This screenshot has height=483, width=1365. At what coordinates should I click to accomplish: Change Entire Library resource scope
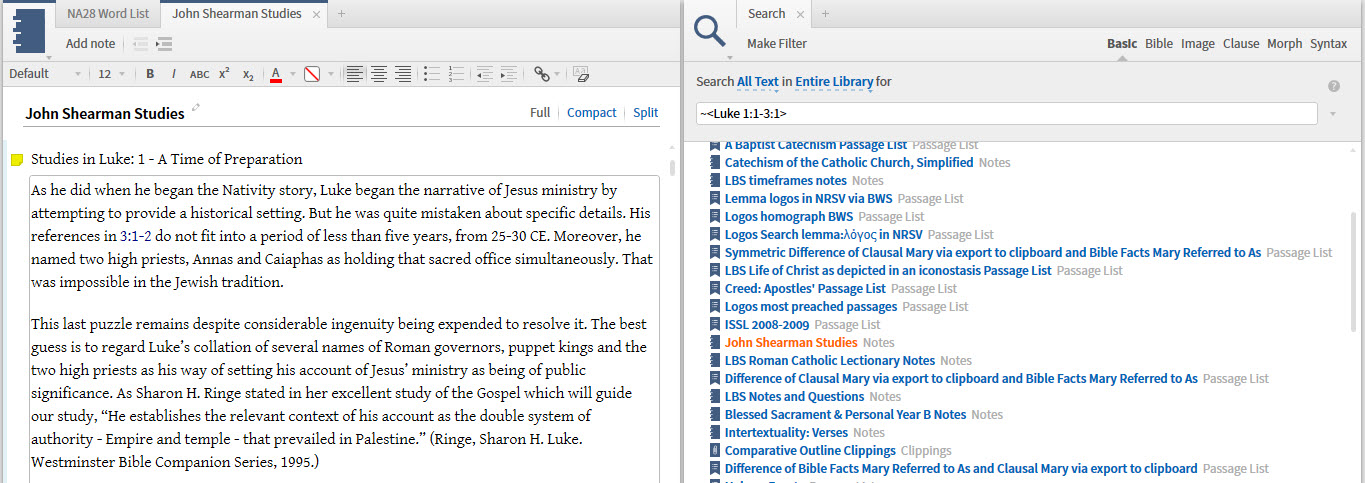(x=834, y=81)
